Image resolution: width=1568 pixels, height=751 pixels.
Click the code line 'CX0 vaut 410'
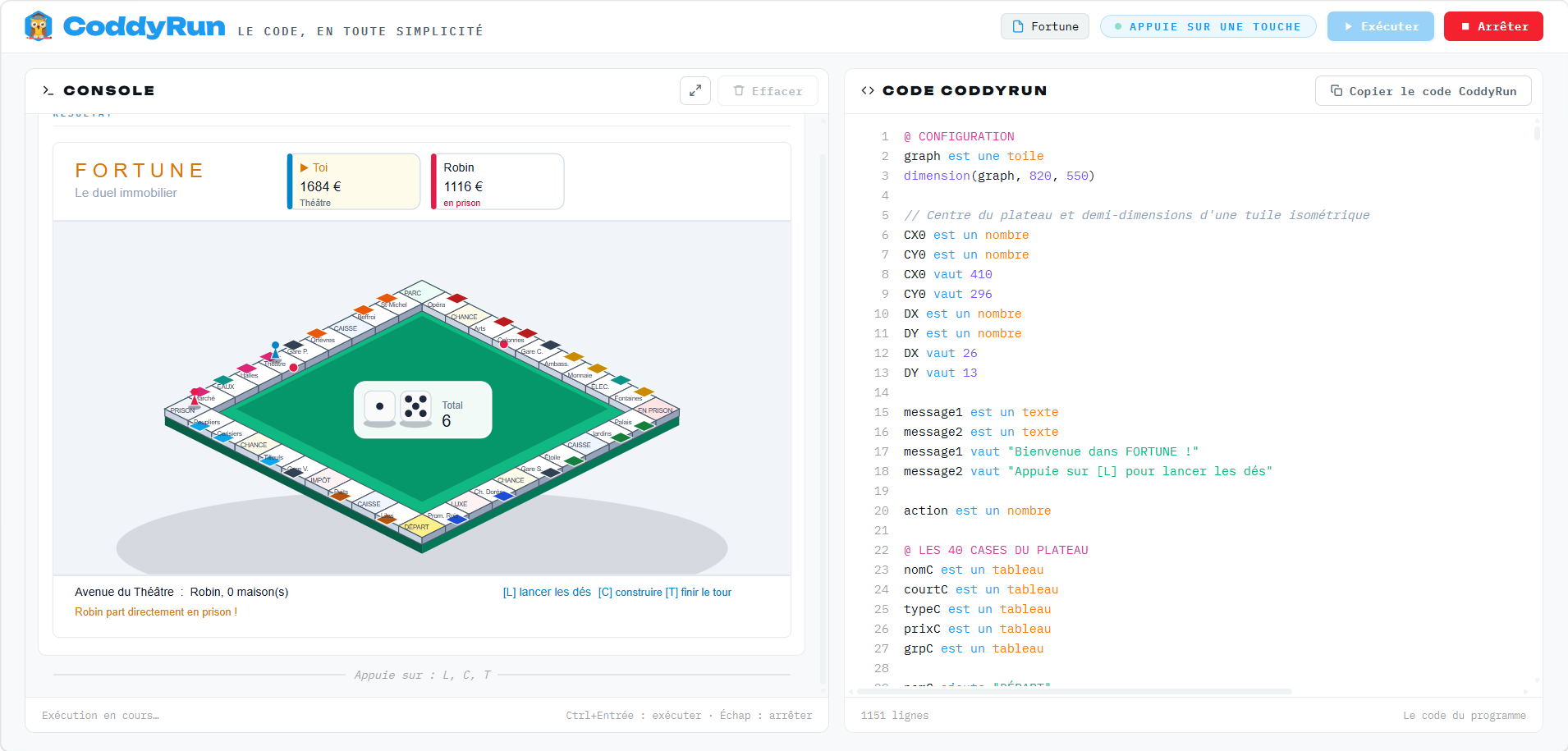coord(948,274)
